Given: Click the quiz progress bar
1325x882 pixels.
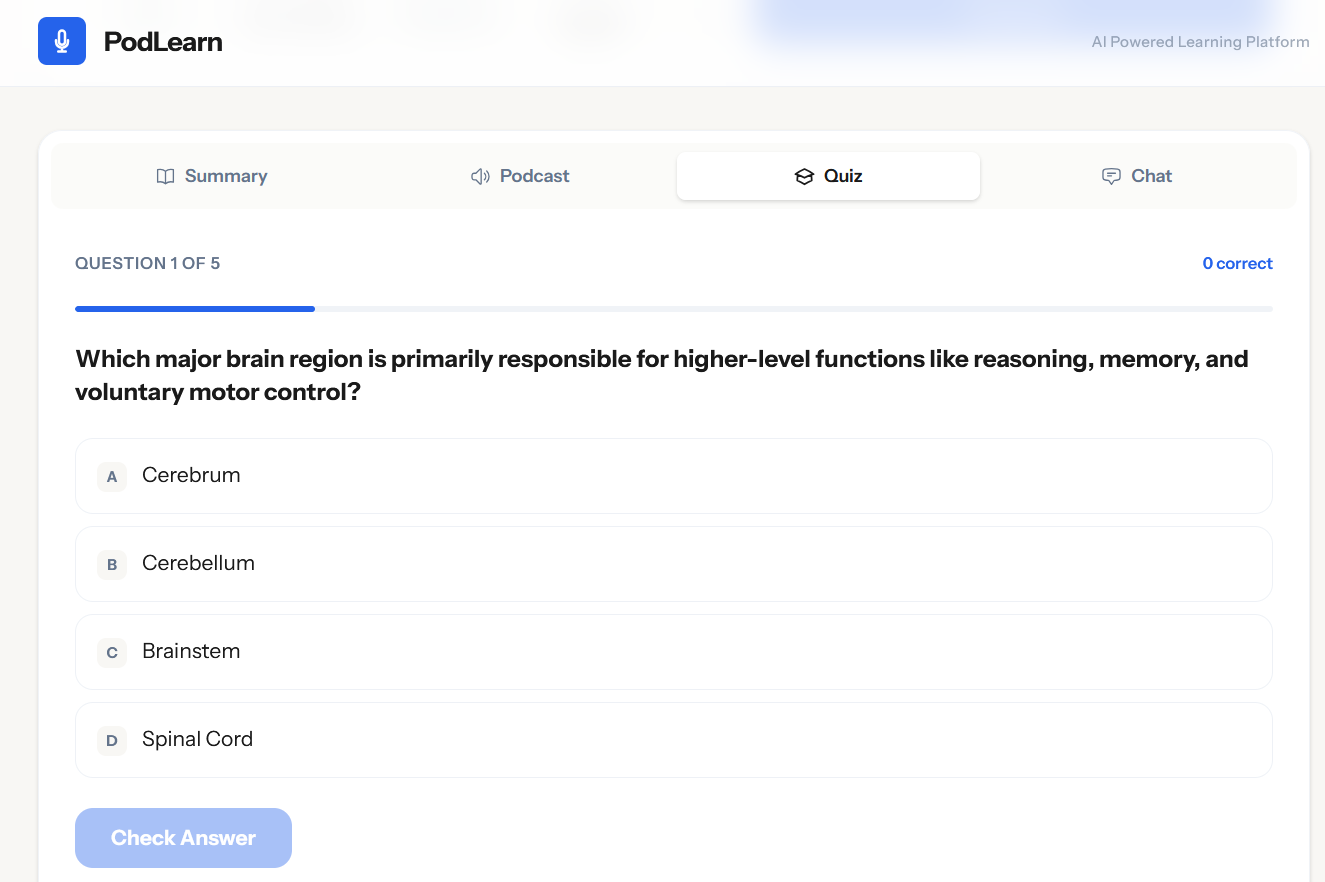Looking at the screenshot, I should (673, 308).
